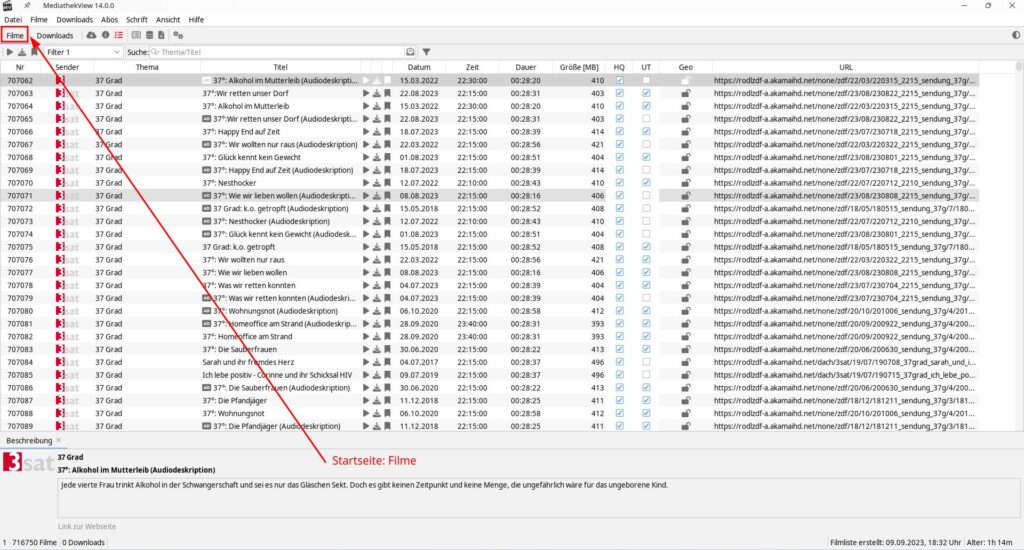Click the download icon beside Filter 1

click(x=22, y=52)
